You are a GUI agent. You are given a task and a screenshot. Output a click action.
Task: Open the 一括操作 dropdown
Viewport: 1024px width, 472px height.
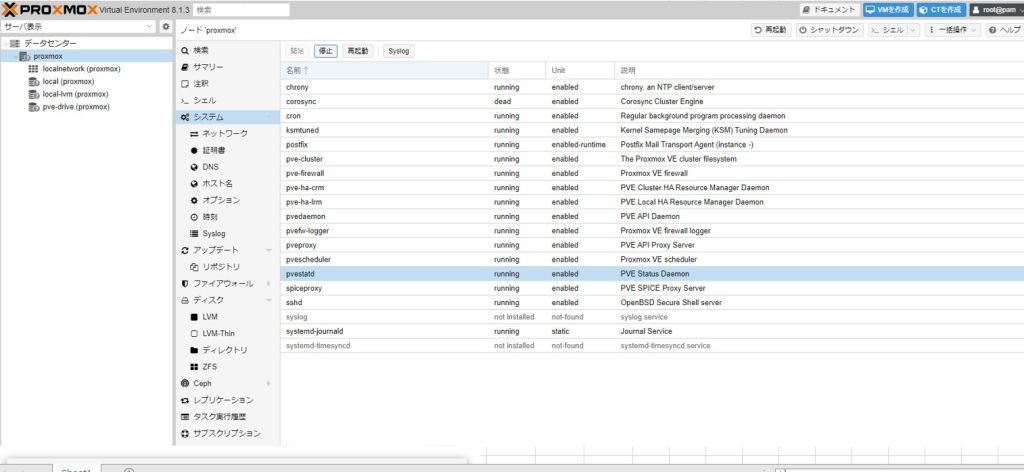click(953, 30)
